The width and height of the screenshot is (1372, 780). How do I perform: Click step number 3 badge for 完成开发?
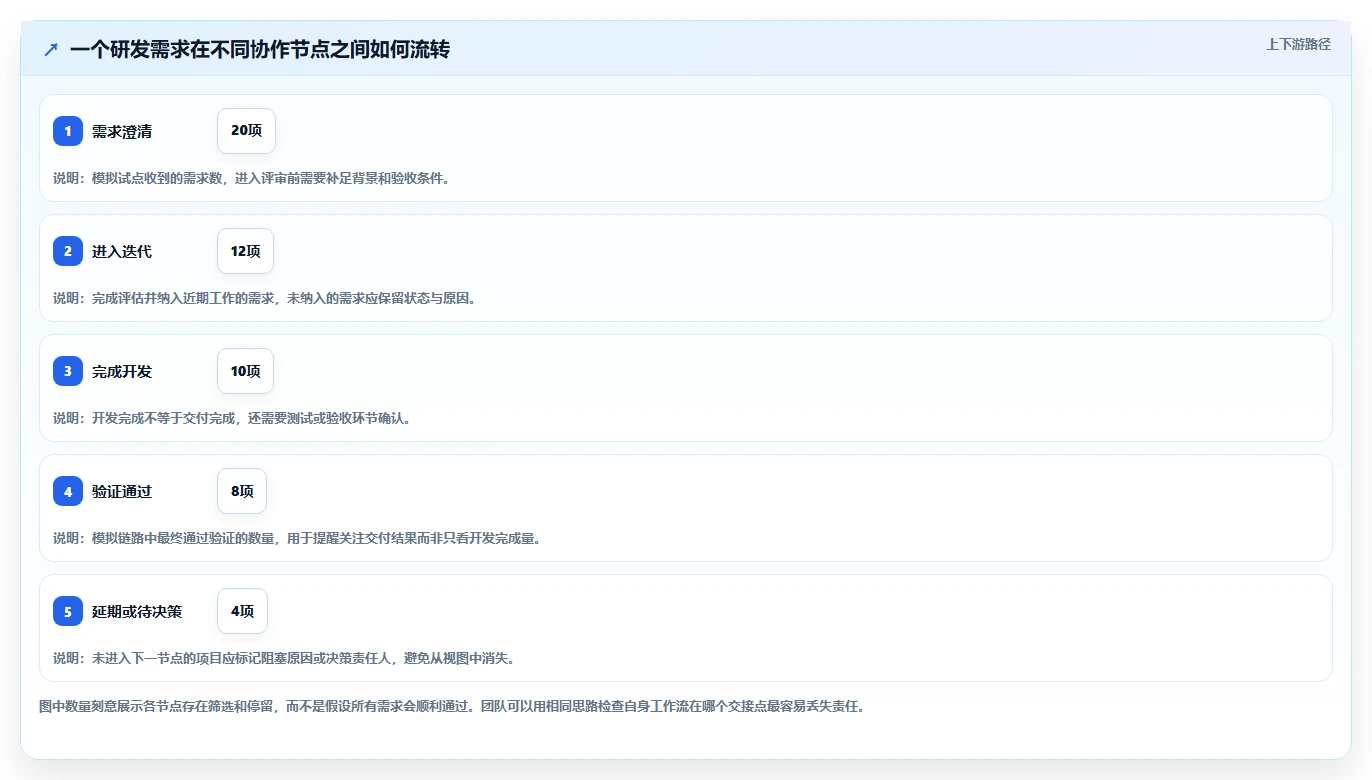point(68,371)
